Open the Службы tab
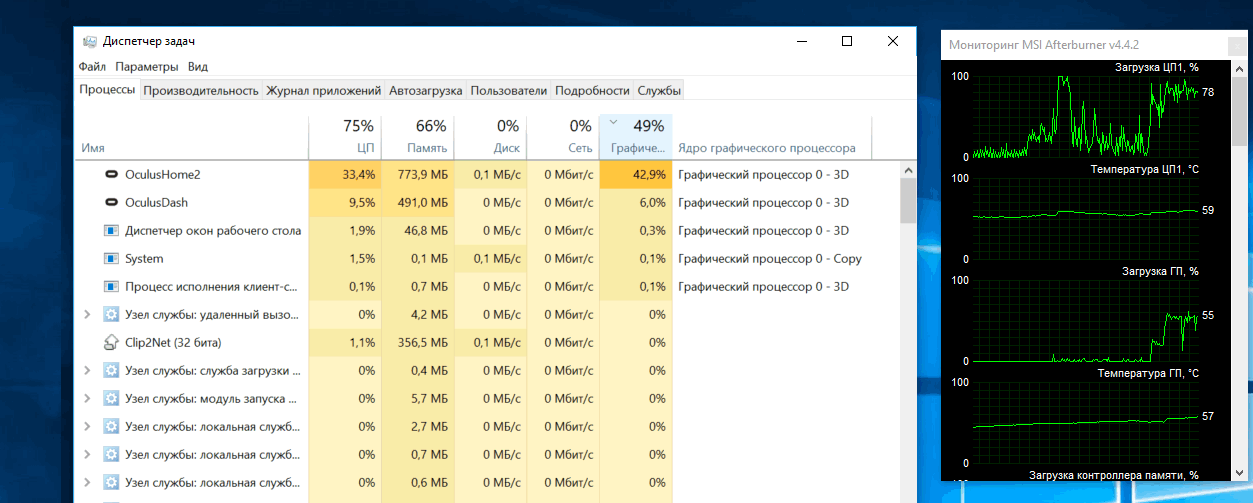 (659, 90)
